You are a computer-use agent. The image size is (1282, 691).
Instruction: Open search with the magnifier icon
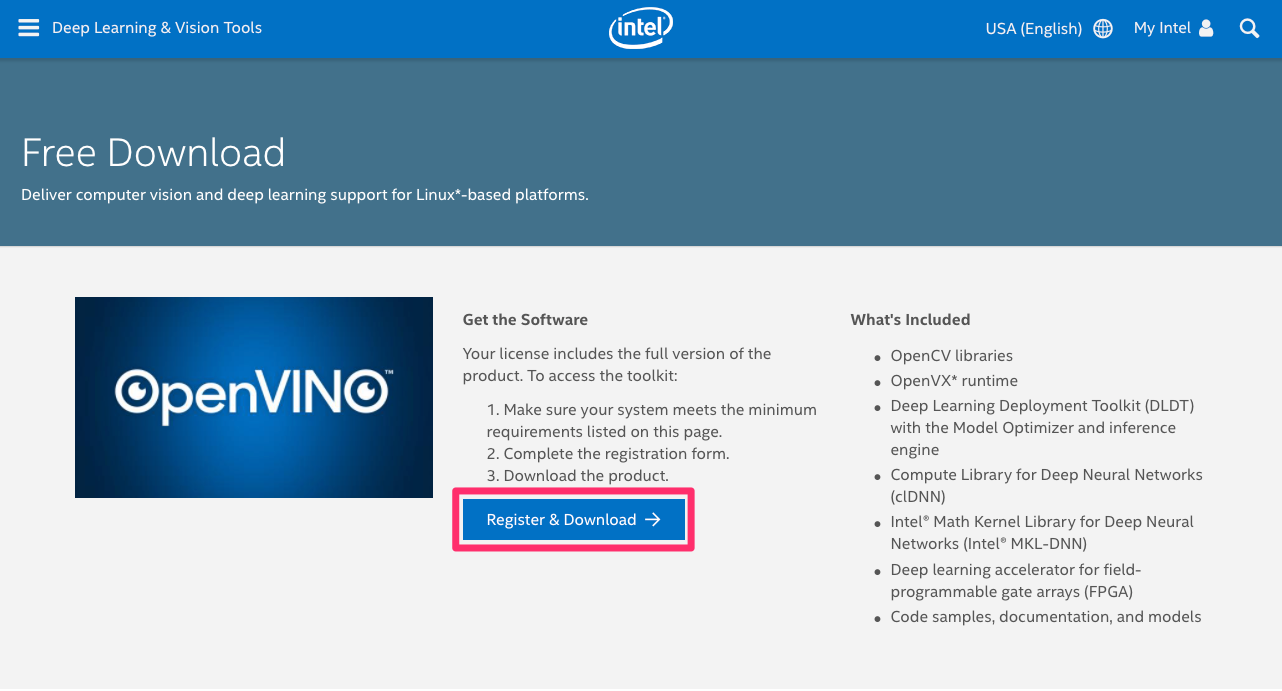coord(1249,29)
